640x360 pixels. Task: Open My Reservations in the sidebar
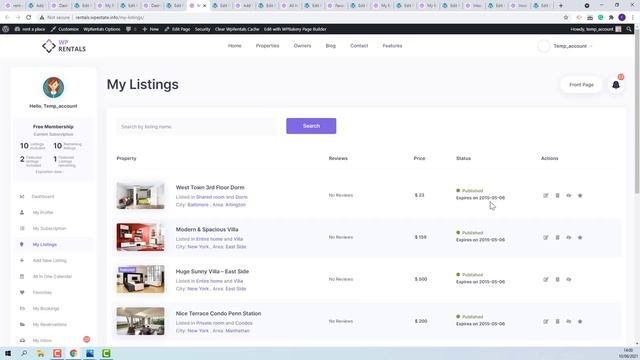[50, 324]
